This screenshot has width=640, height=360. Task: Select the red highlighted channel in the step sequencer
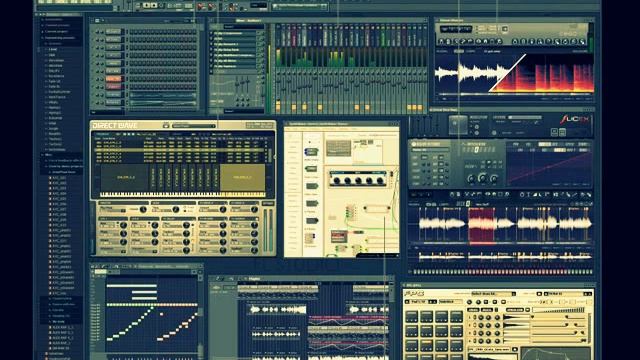click(113, 79)
